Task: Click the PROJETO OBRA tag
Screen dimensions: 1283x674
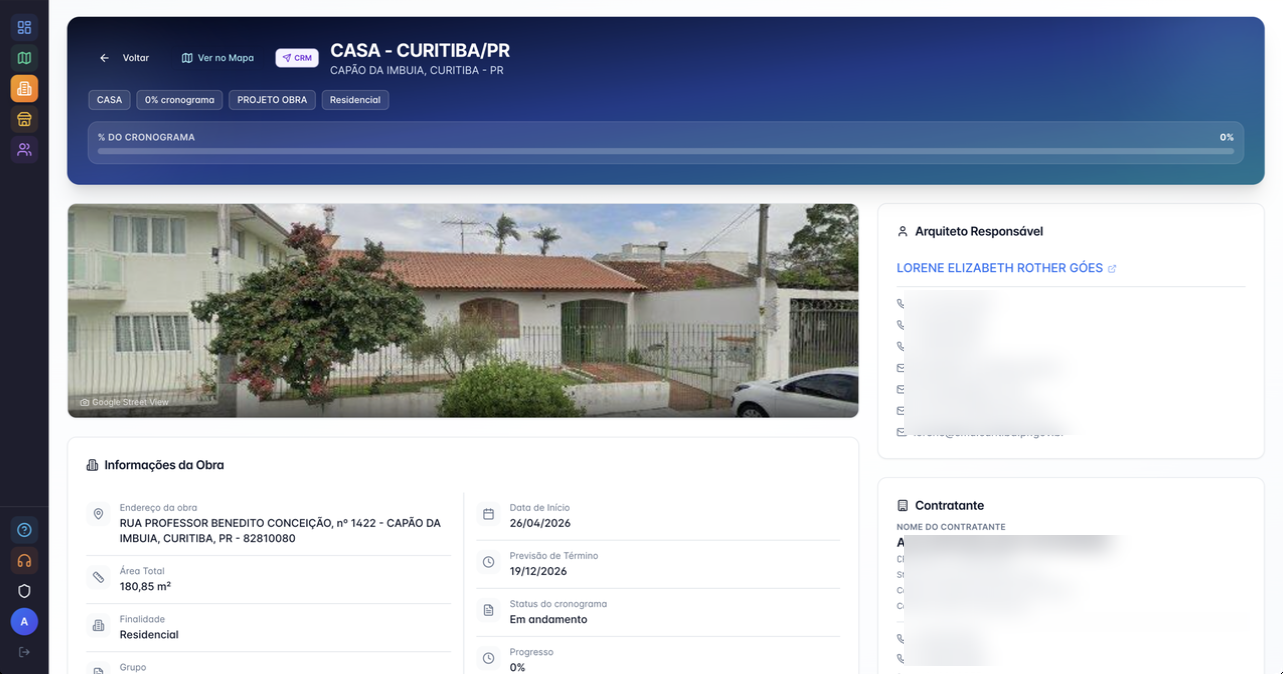Action: (272, 100)
